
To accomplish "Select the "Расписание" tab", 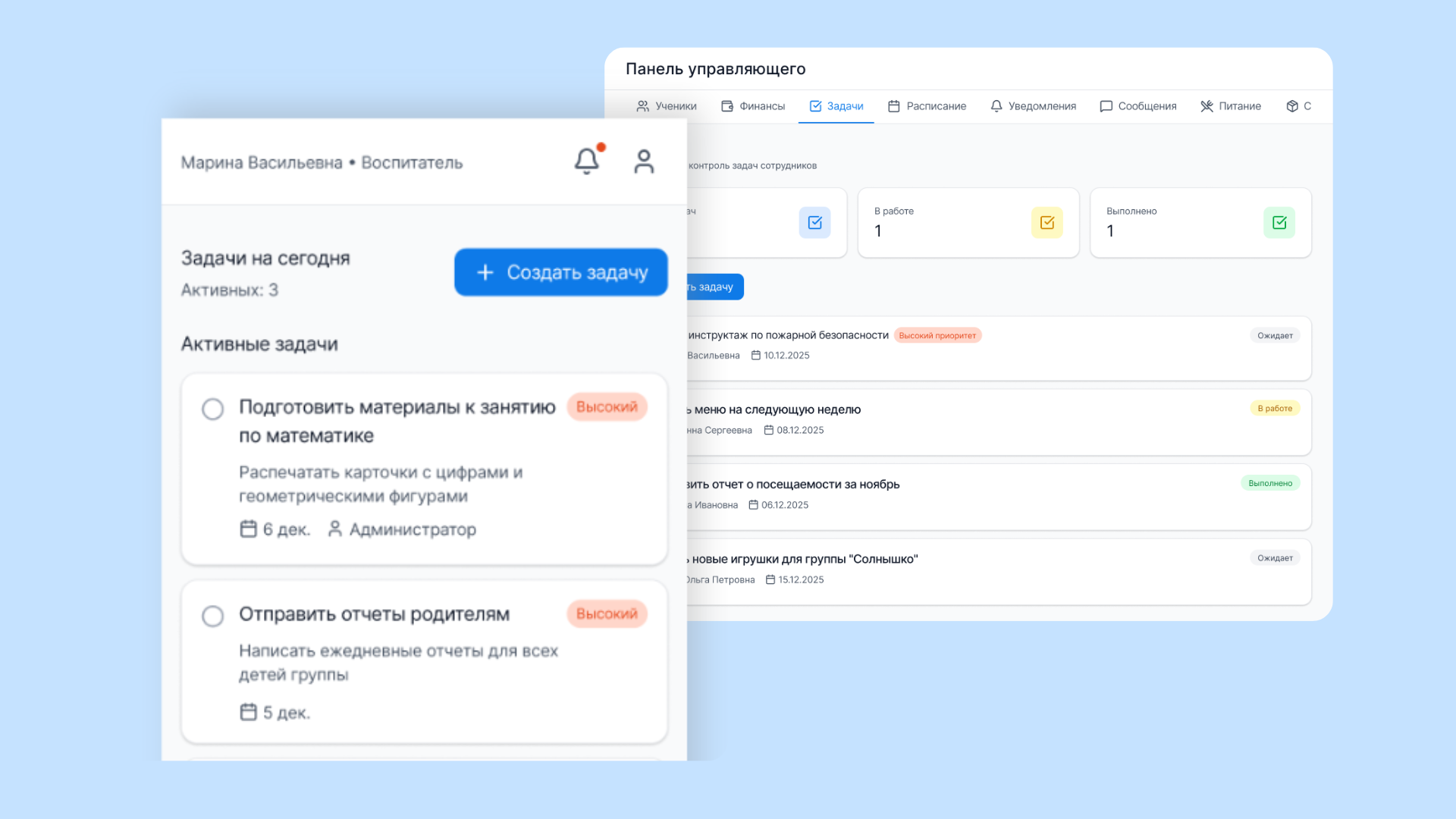I will (927, 106).
